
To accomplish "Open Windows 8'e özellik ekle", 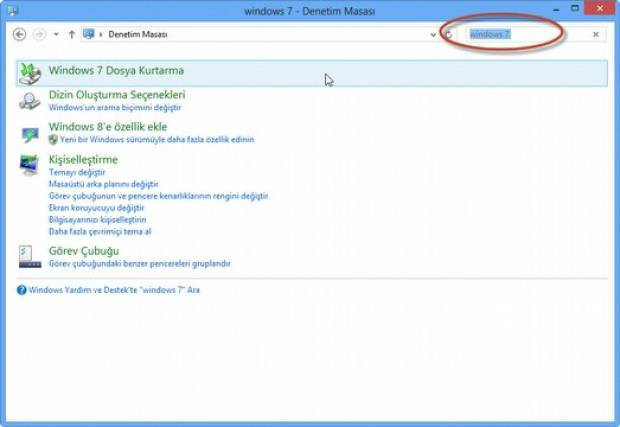I will tap(108, 127).
